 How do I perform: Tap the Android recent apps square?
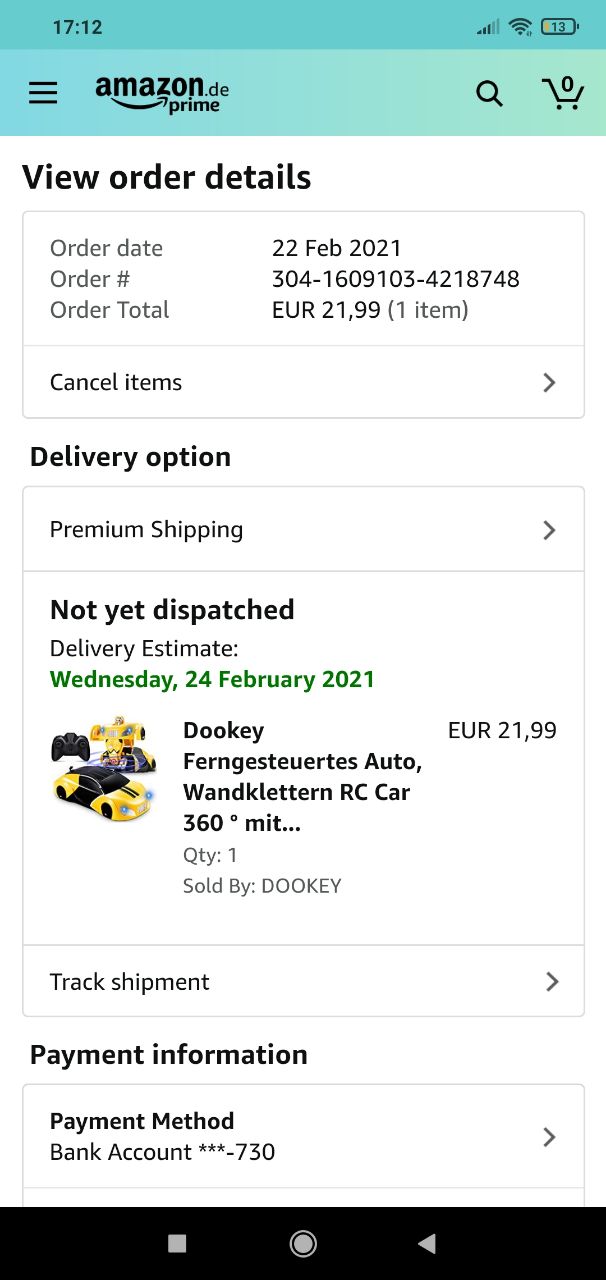pos(177,1243)
